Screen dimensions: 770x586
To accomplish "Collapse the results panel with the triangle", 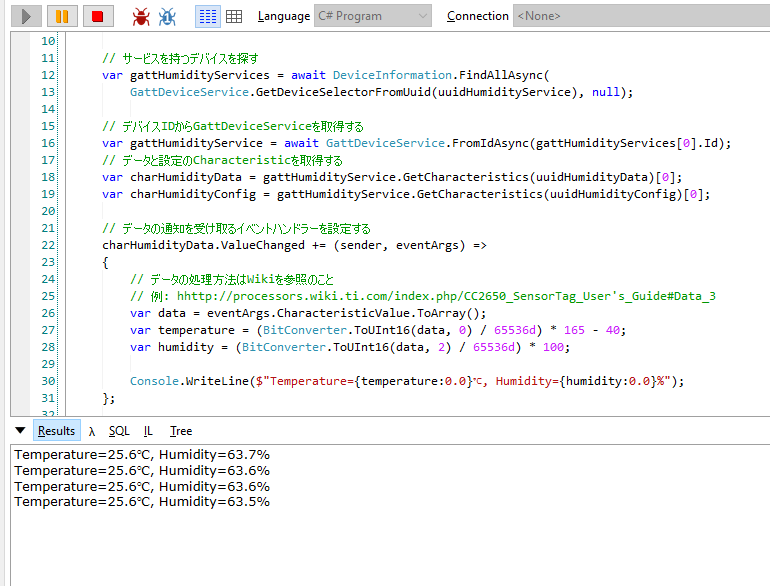I will pos(20,430).
